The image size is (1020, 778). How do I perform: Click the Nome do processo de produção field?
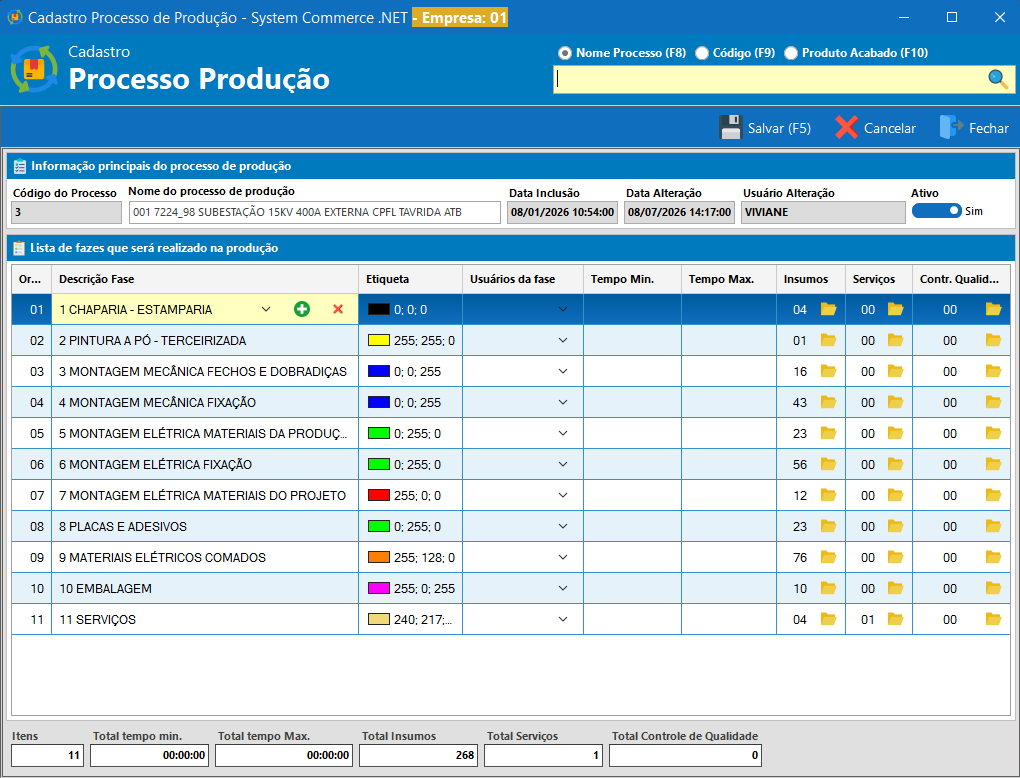tap(315, 212)
